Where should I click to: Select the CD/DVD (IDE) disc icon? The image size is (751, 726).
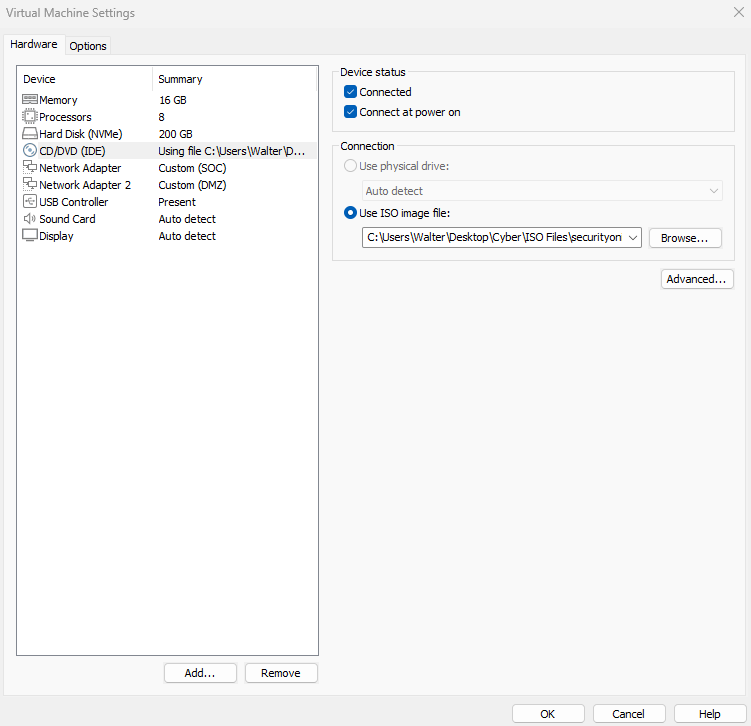(x=30, y=151)
